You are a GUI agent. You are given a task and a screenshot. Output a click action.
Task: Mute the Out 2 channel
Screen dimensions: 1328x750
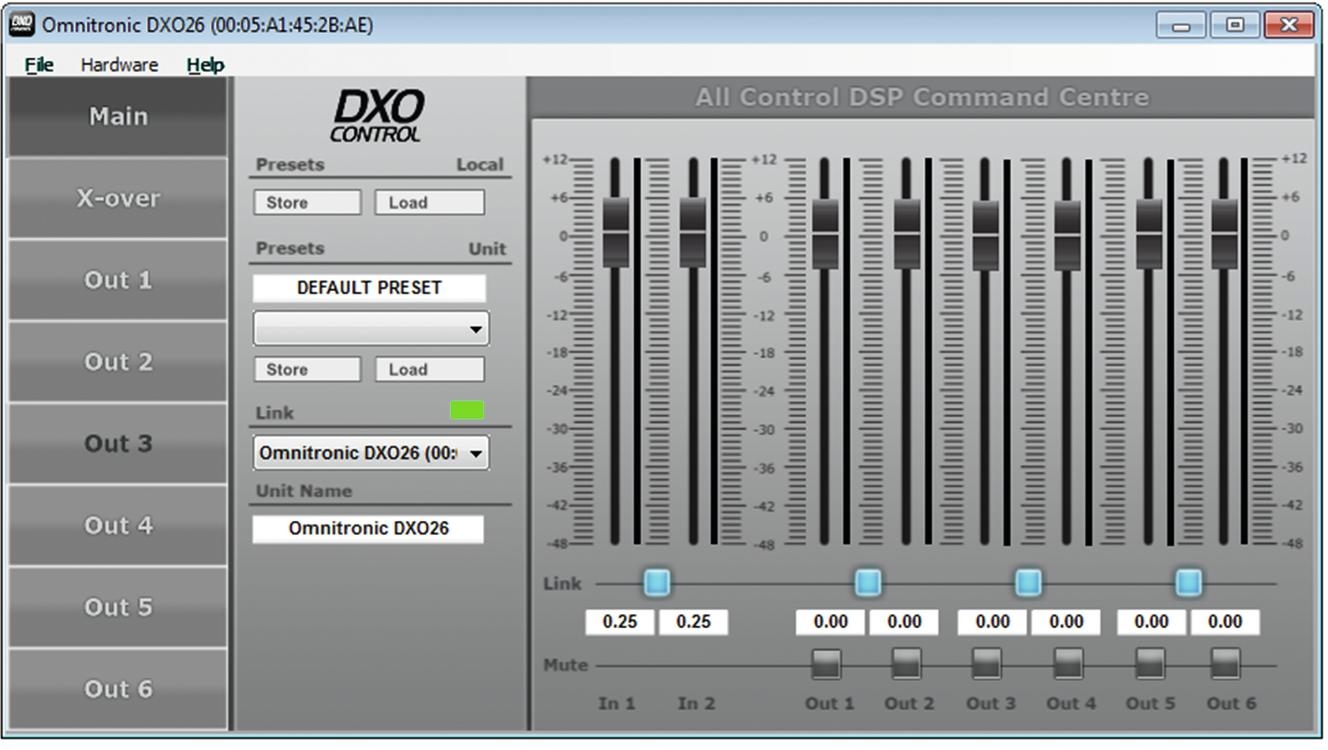(906, 664)
